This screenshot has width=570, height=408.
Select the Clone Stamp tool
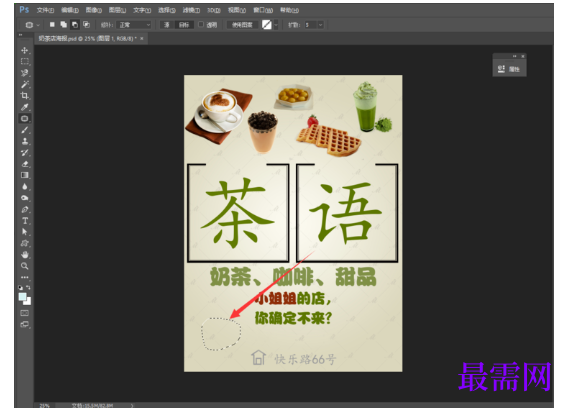click(x=25, y=141)
